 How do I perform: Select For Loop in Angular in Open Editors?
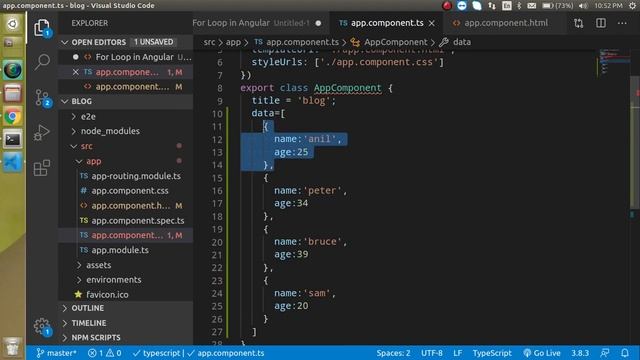tap(126, 57)
